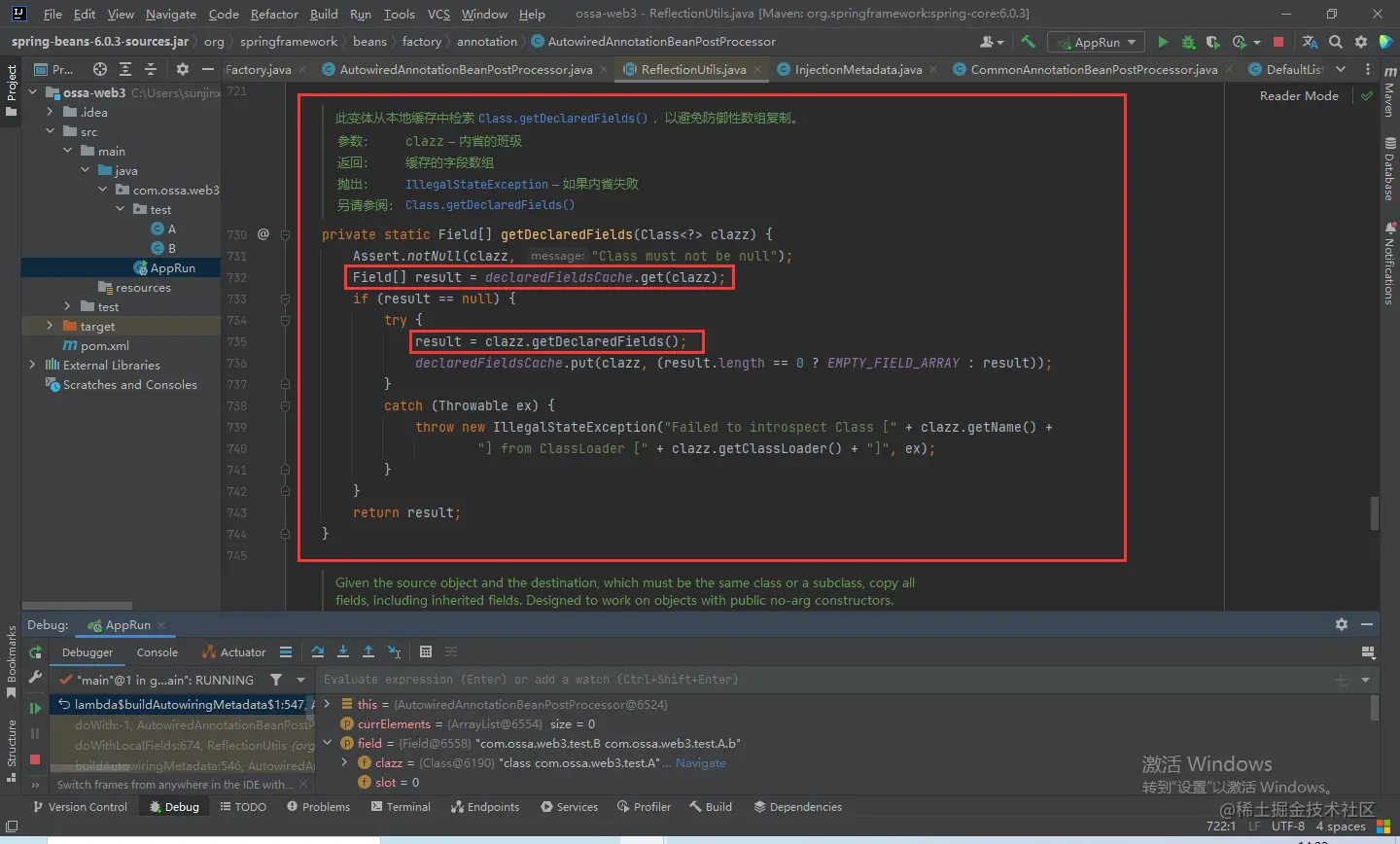This screenshot has height=844, width=1400.
Task: Build the project with the hammer icon
Action: pyautogui.click(x=1028, y=42)
